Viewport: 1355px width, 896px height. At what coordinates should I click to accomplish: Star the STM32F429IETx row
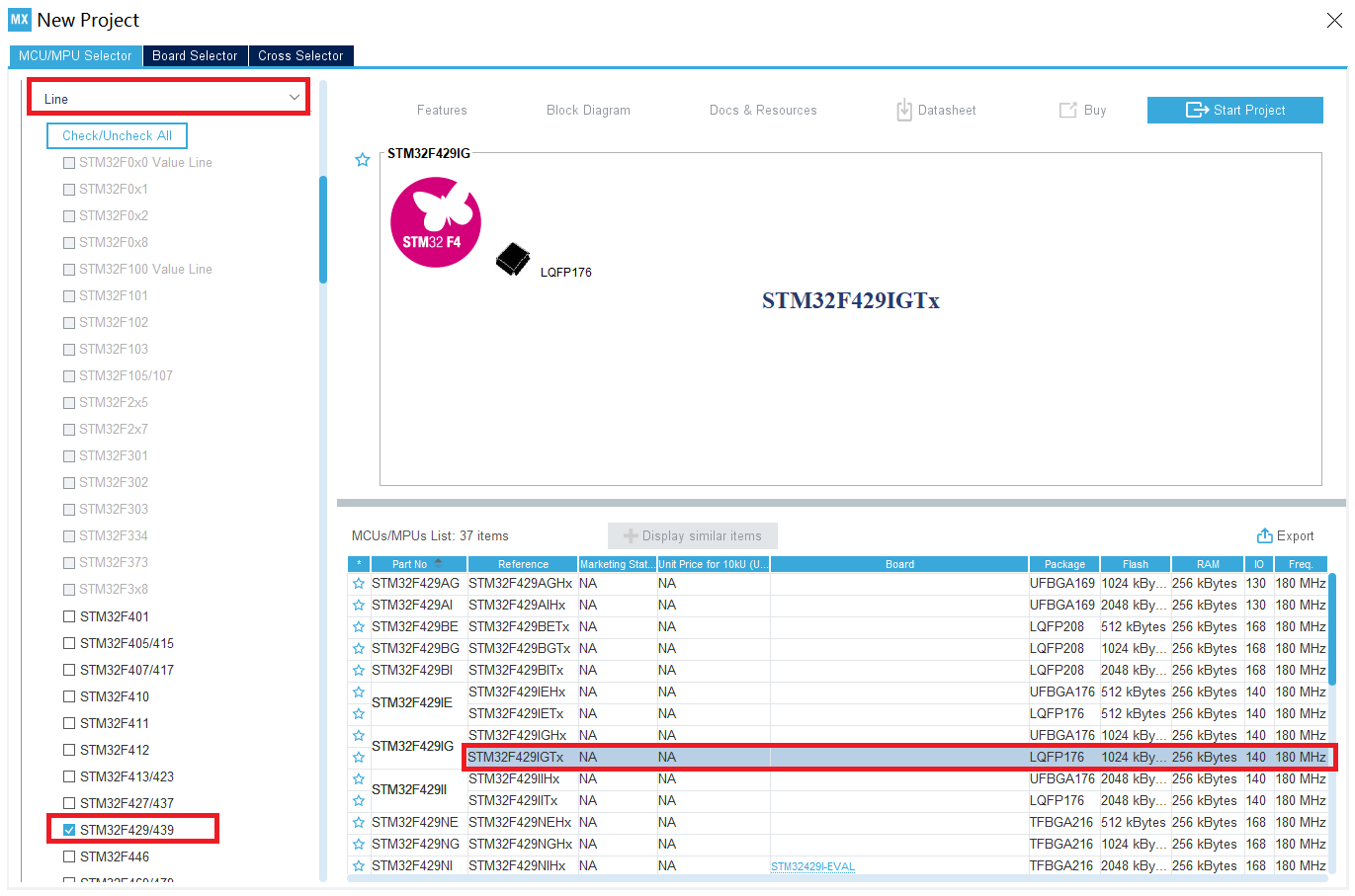click(x=359, y=714)
